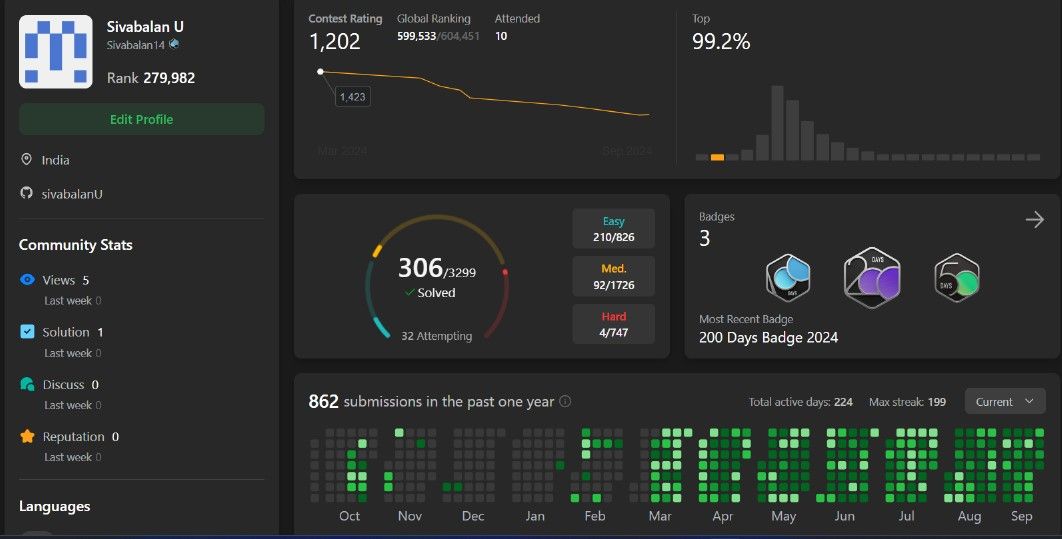Screen dimensions: 1062x539
Task: Open the sivabalanU GitHub link
Action: tap(72, 194)
